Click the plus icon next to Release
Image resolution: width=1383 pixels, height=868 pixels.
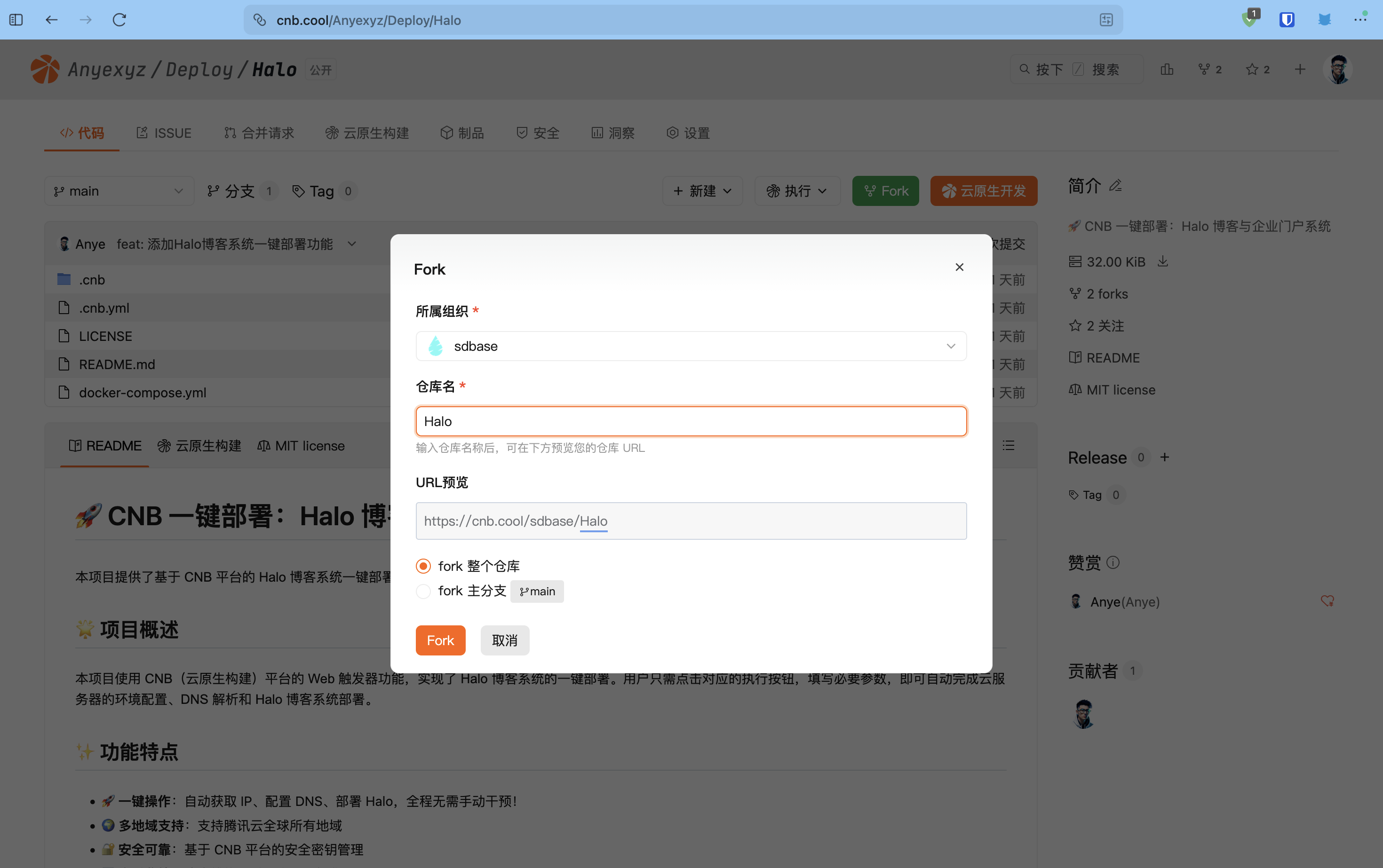(1165, 458)
